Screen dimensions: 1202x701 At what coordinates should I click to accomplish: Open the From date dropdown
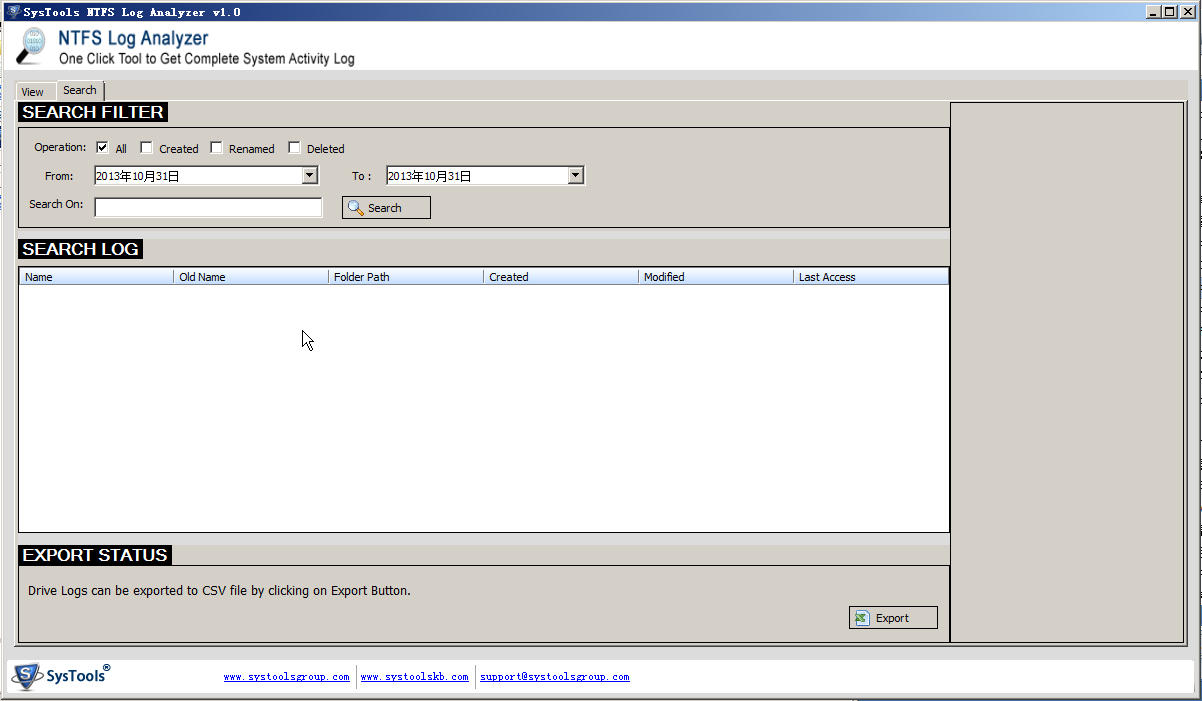tap(310, 176)
